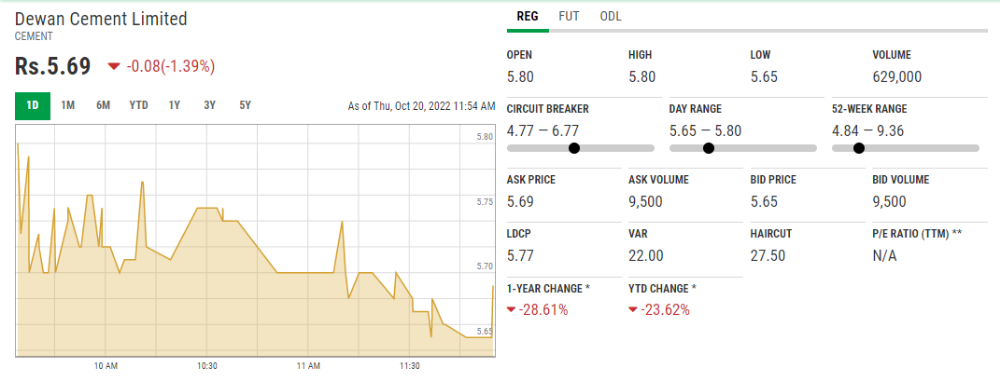Click the 5.65 y-axis chart label

click(x=485, y=331)
